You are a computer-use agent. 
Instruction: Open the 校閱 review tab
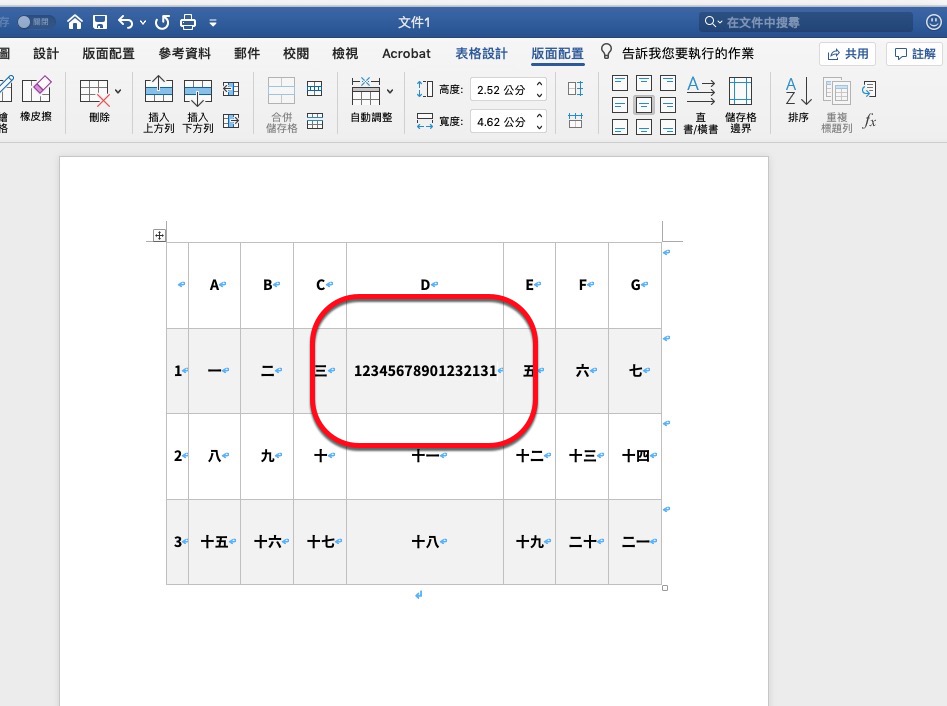[295, 53]
